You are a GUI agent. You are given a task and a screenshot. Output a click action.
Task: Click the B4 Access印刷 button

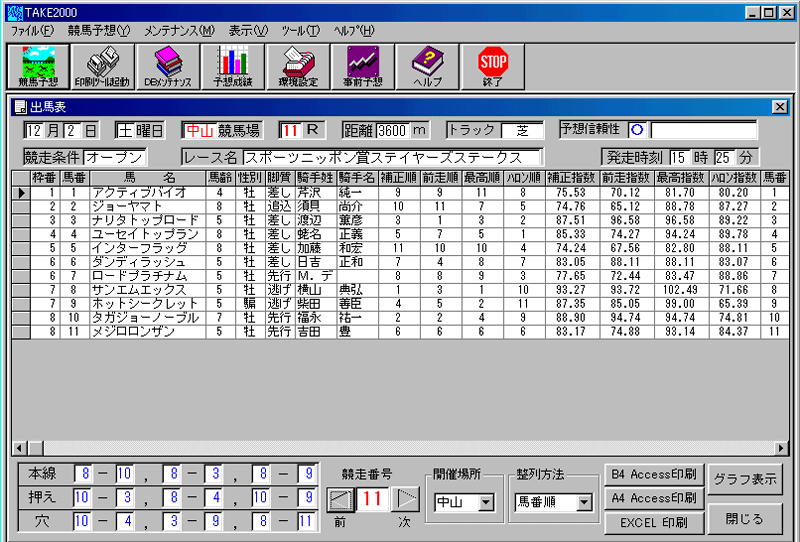point(653,473)
